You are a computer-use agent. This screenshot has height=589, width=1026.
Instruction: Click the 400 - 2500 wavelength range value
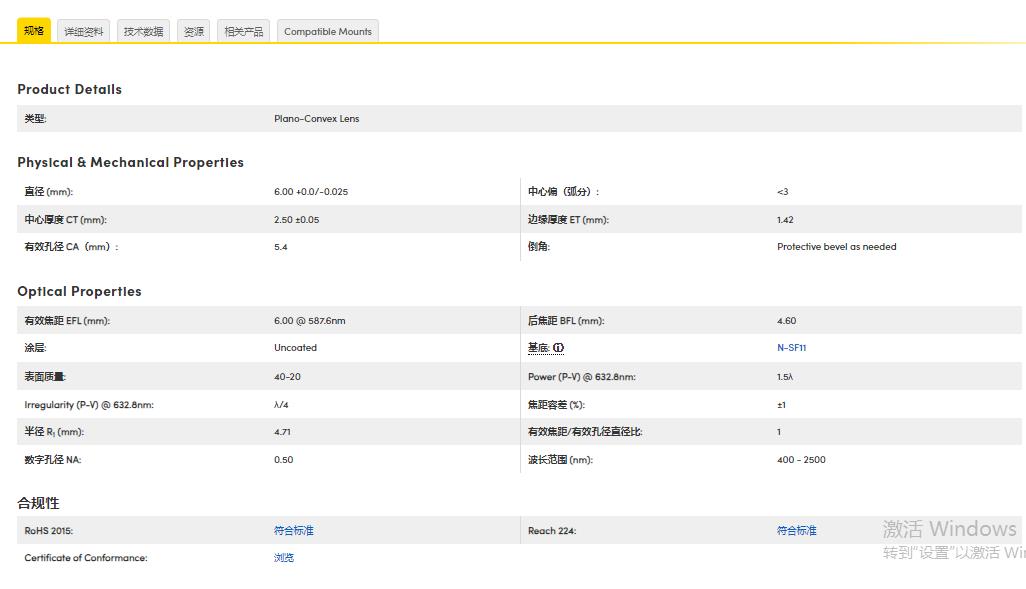pos(801,460)
